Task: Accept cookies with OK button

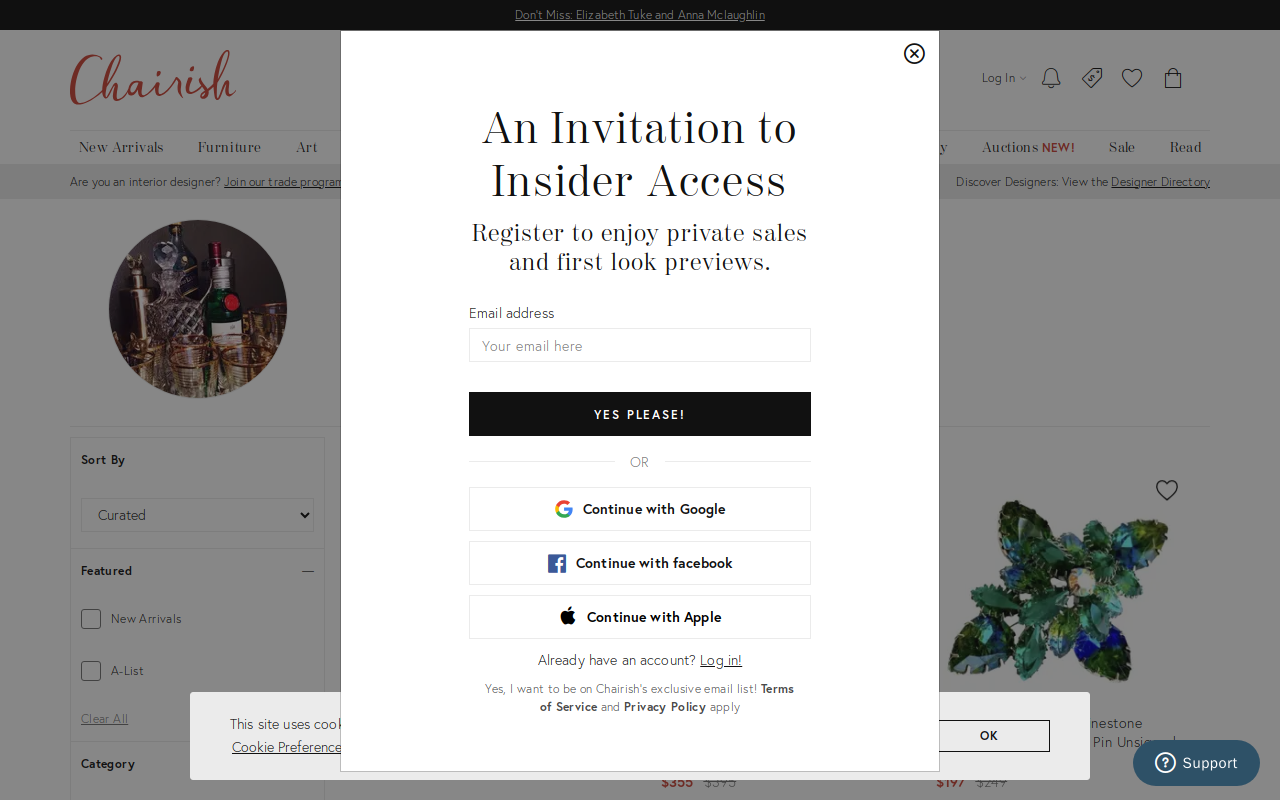Action: [x=989, y=736]
